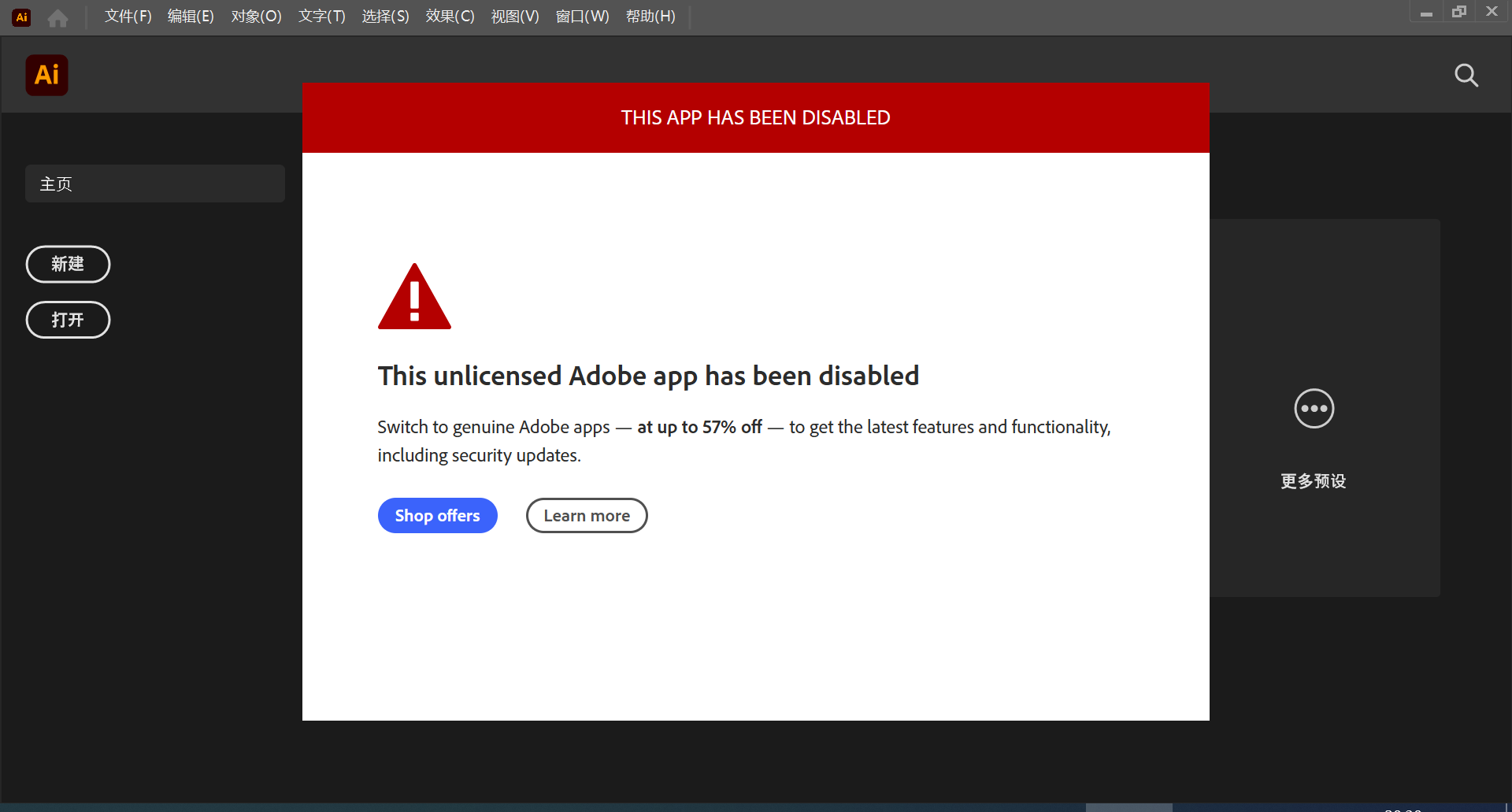This screenshot has width=1512, height=812.
Task: Click the small Ai logo in title bar
Action: pyautogui.click(x=22, y=17)
